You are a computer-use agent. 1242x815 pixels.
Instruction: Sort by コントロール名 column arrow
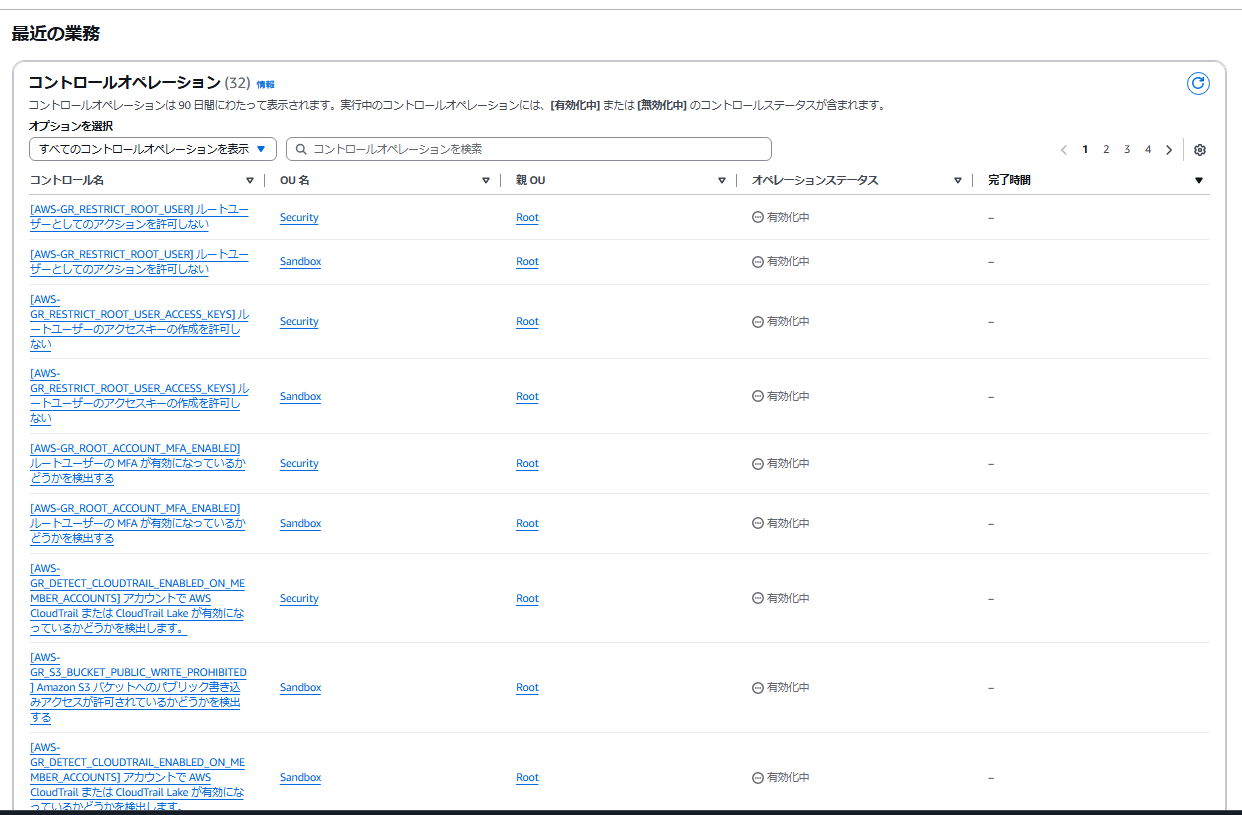pyautogui.click(x=250, y=181)
